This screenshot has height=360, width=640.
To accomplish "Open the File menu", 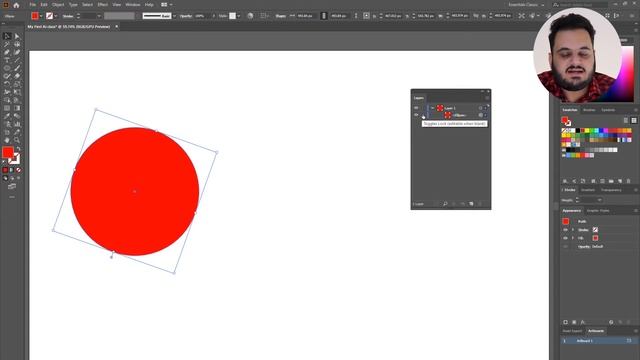I will [33, 5].
